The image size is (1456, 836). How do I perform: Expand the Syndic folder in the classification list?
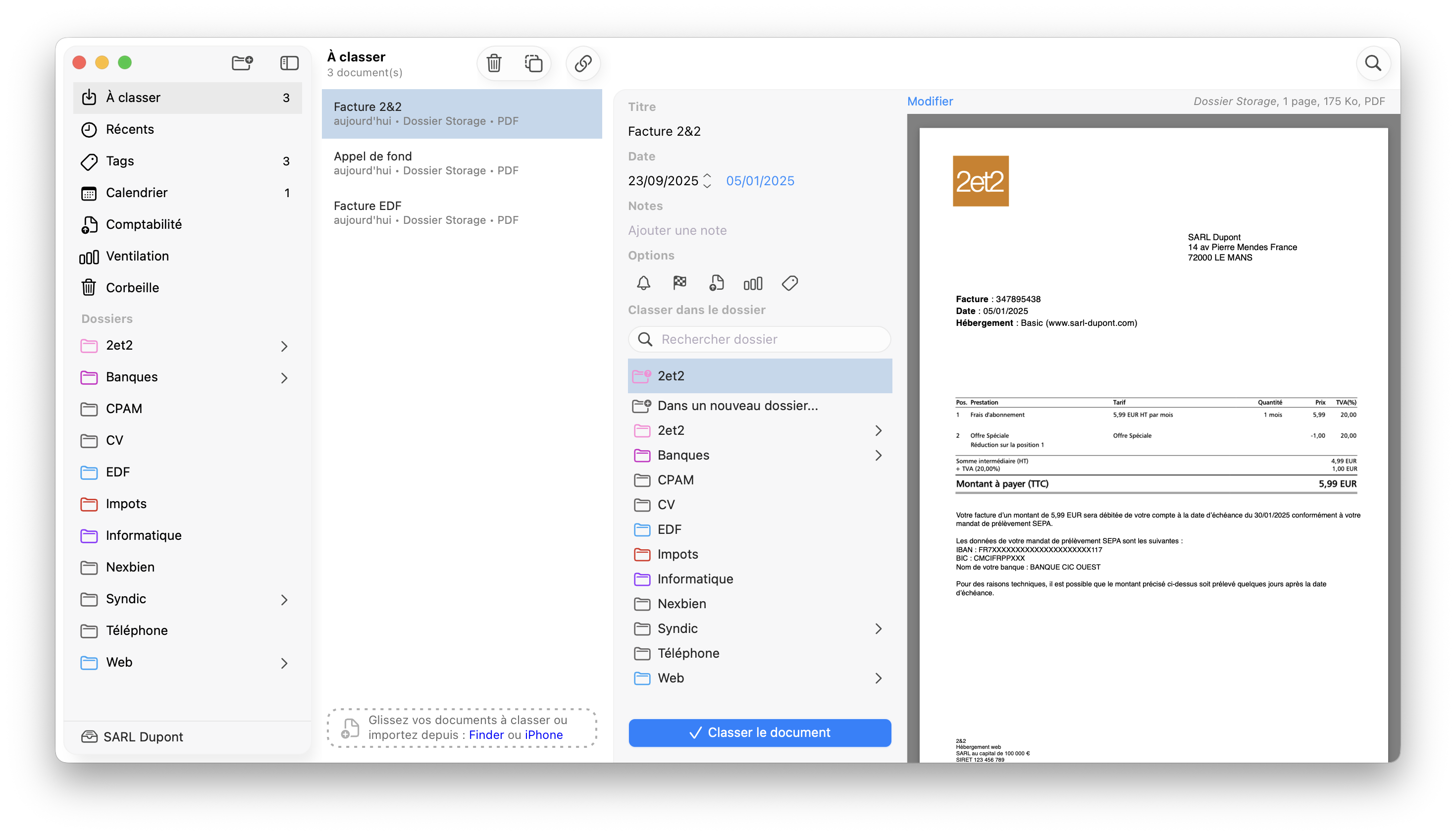coord(878,628)
